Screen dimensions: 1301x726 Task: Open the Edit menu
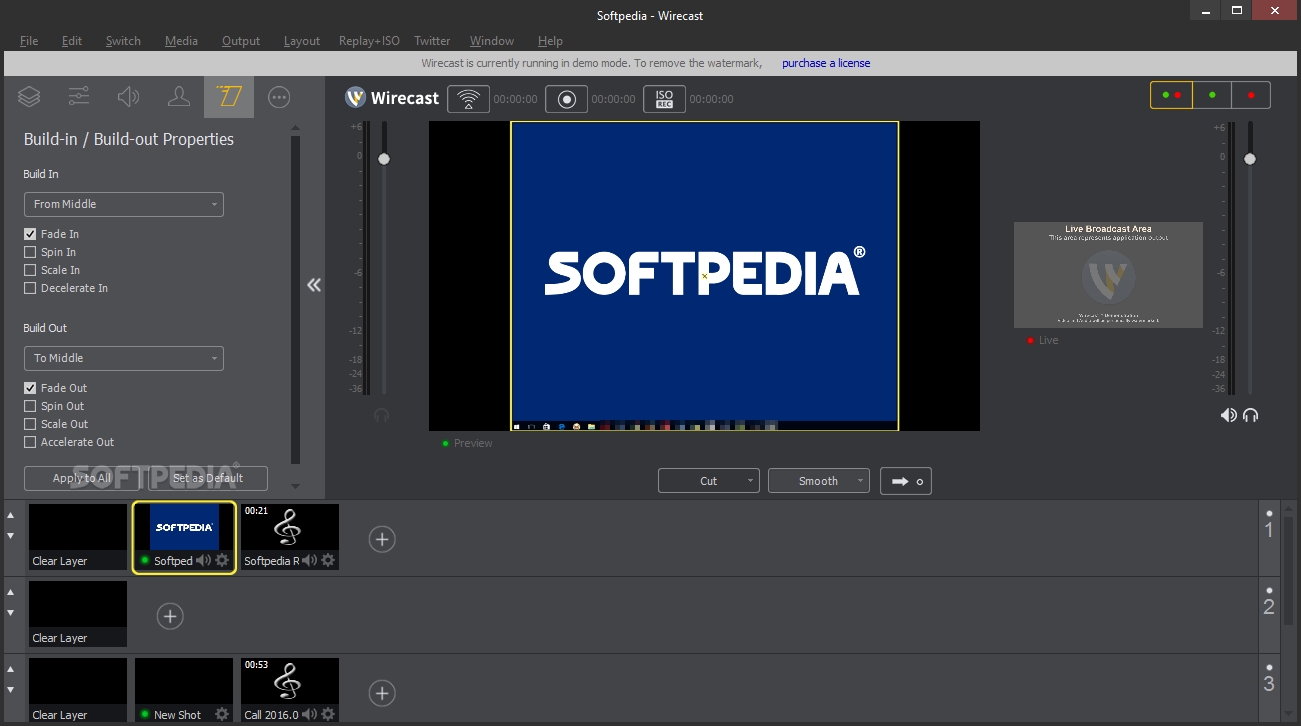(x=72, y=41)
